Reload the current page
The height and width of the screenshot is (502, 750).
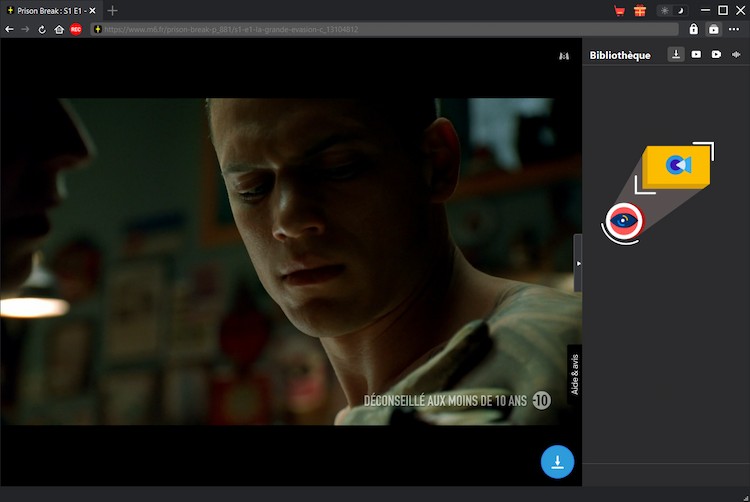[x=42, y=30]
